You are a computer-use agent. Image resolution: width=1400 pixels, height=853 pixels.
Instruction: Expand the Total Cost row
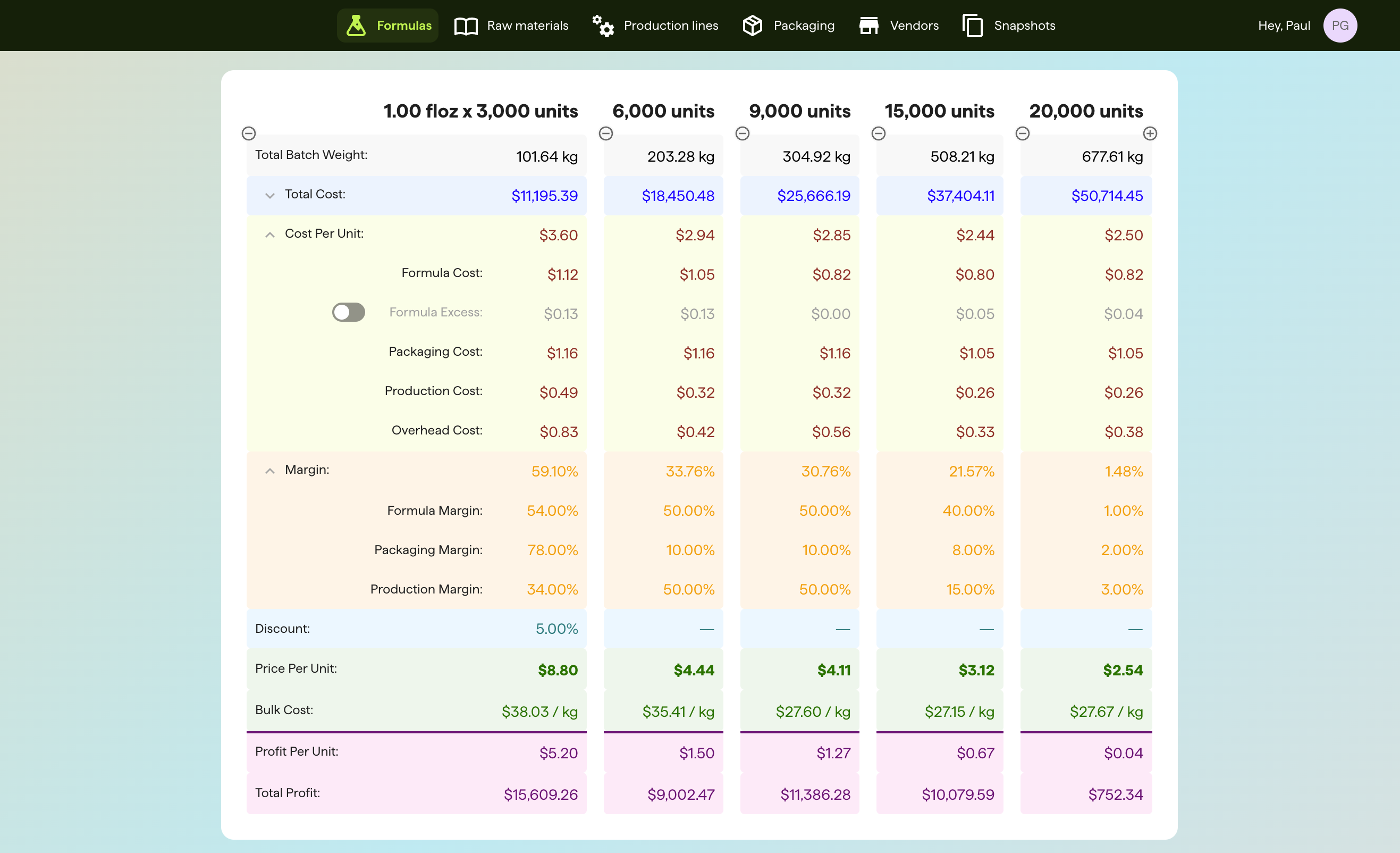point(271,195)
